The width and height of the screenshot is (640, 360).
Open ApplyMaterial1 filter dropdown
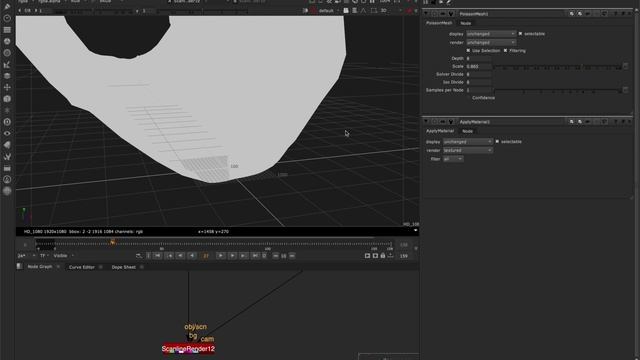[x=453, y=159]
